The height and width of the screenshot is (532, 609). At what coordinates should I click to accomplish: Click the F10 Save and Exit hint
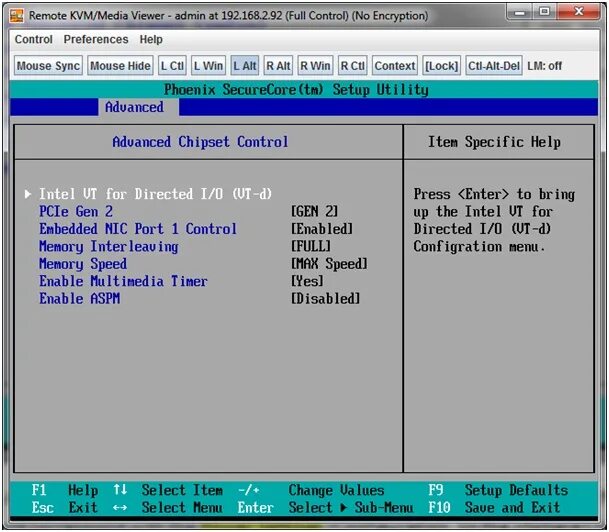point(494,508)
